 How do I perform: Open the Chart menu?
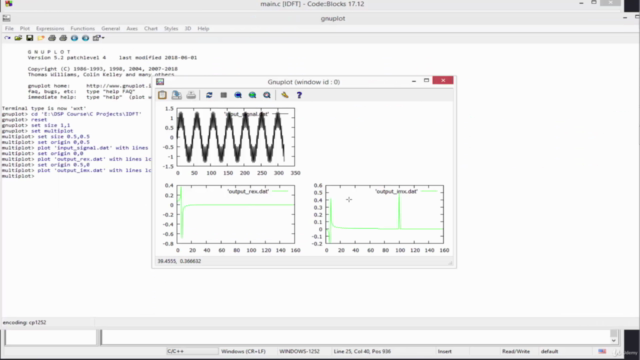(151, 29)
